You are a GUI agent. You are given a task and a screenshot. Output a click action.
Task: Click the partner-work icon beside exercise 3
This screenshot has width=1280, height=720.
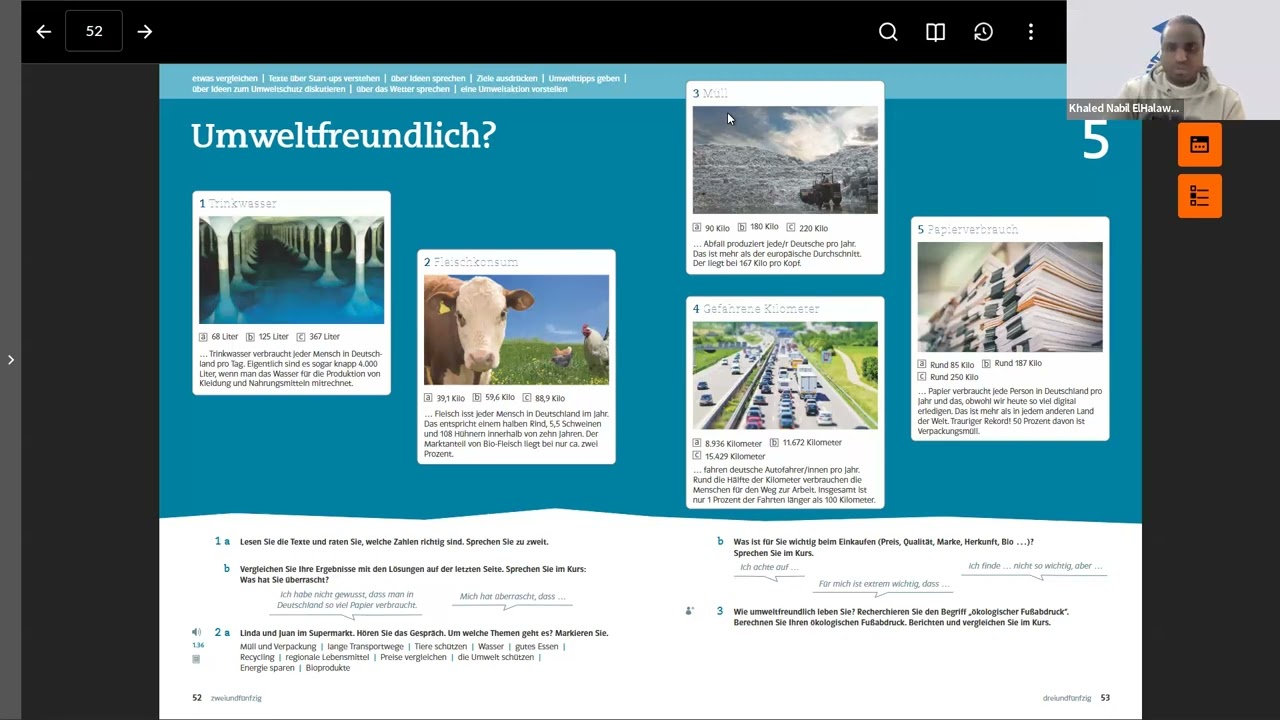pos(689,610)
